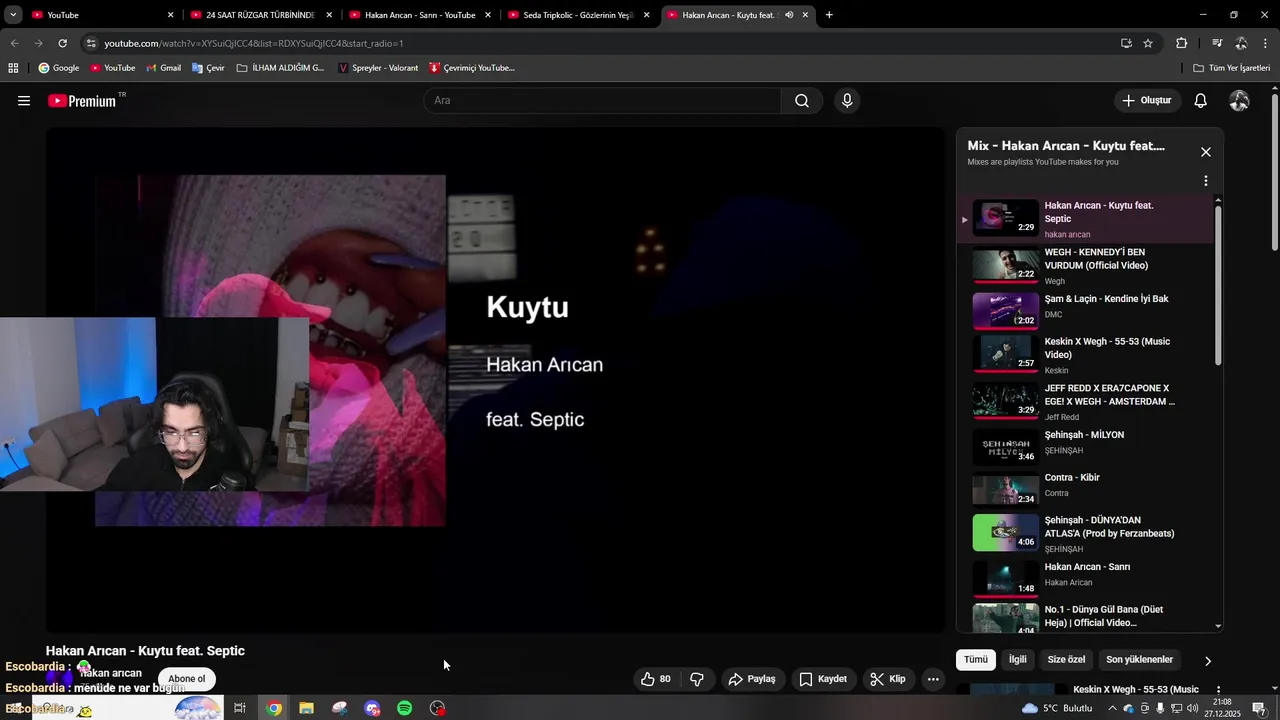Play Contra - Kibir from mix

tap(1085, 489)
